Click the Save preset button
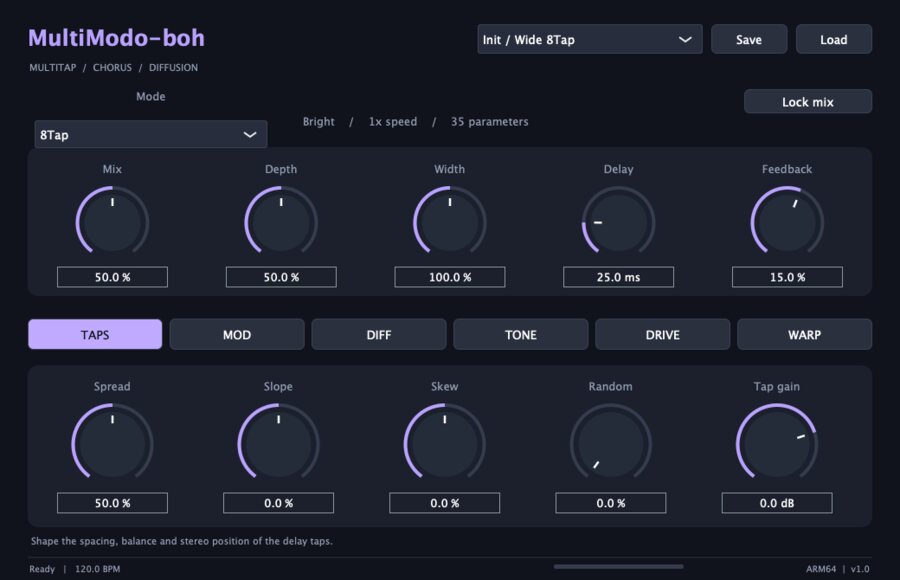 point(748,40)
